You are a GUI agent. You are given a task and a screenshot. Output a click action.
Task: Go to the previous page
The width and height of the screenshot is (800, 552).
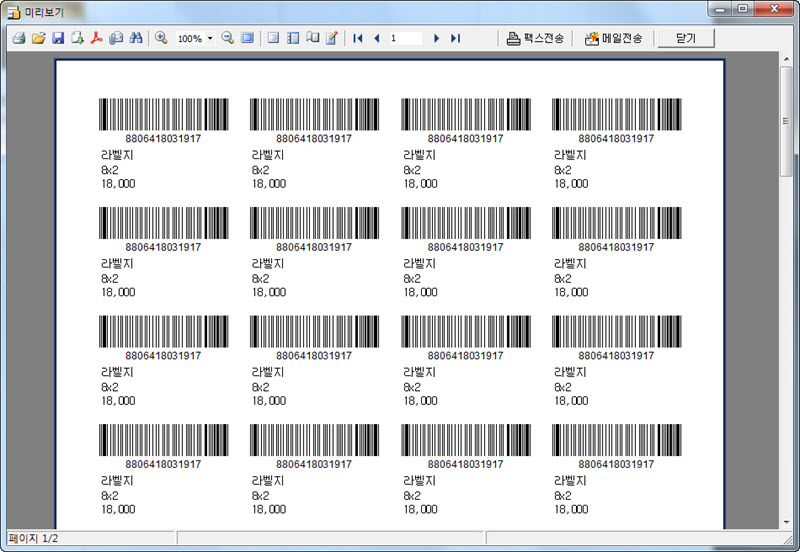click(x=377, y=38)
